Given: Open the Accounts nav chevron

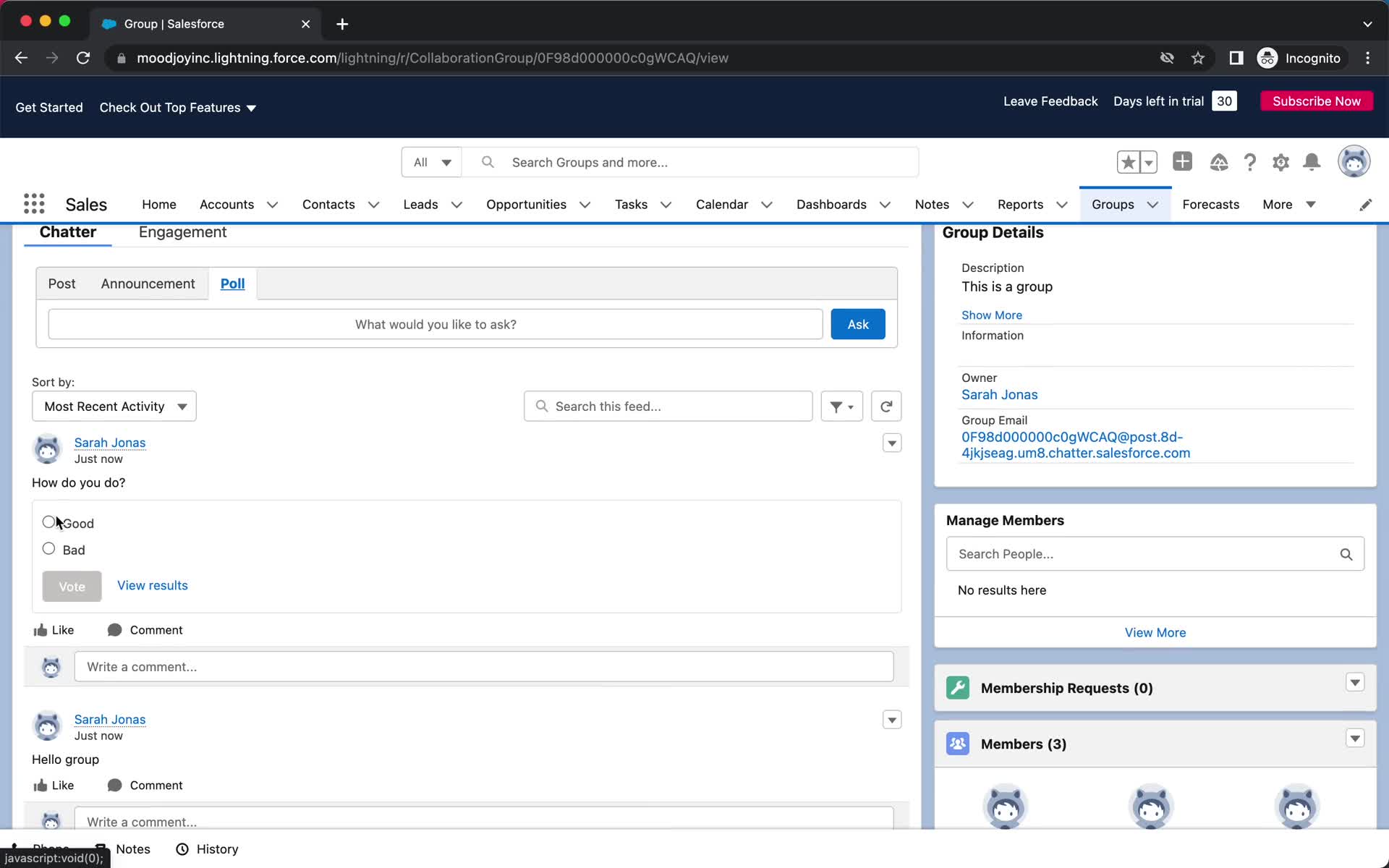Looking at the screenshot, I should click(x=273, y=205).
